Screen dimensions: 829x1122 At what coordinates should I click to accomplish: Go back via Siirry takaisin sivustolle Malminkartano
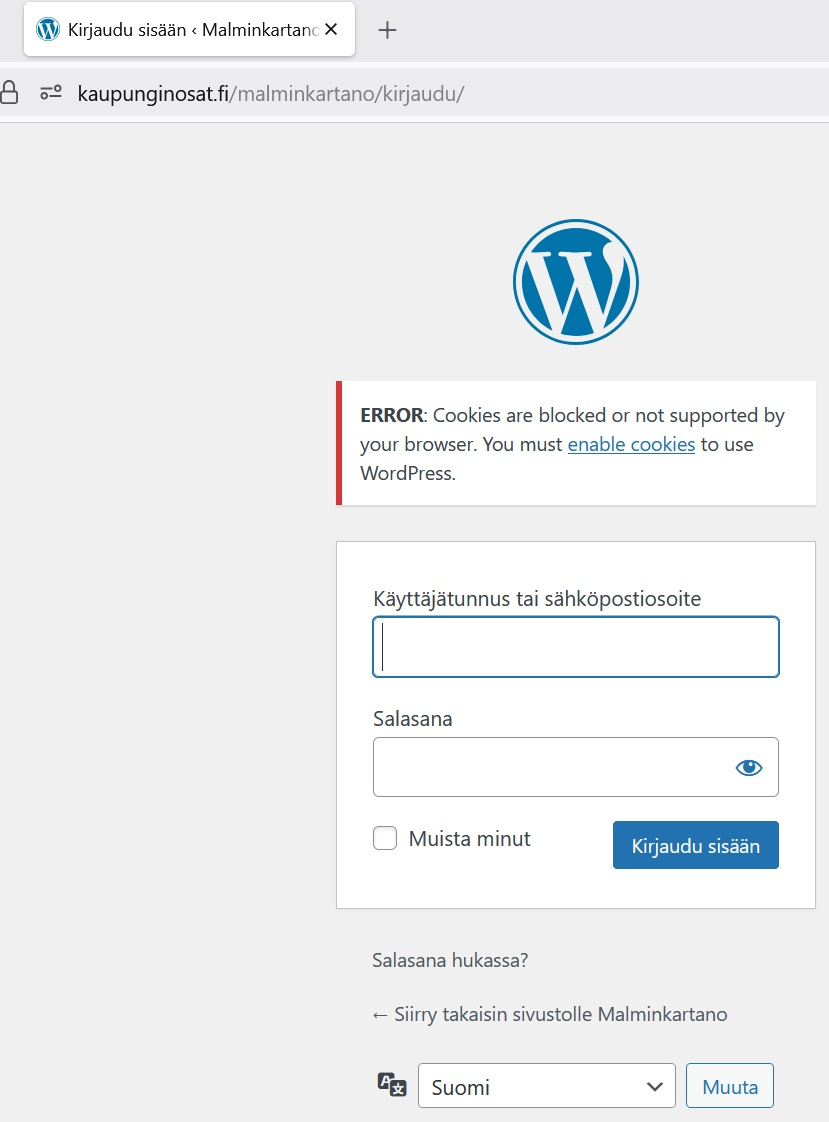[549, 1014]
